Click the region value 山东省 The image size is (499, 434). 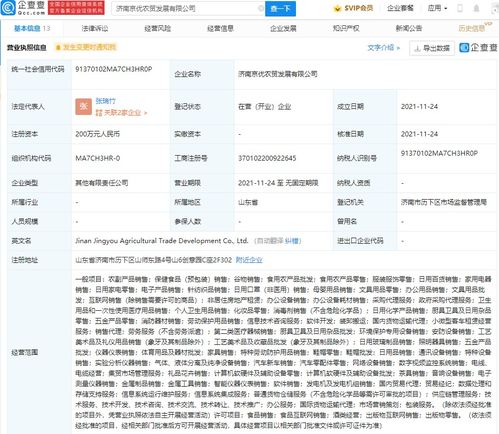pos(248,202)
